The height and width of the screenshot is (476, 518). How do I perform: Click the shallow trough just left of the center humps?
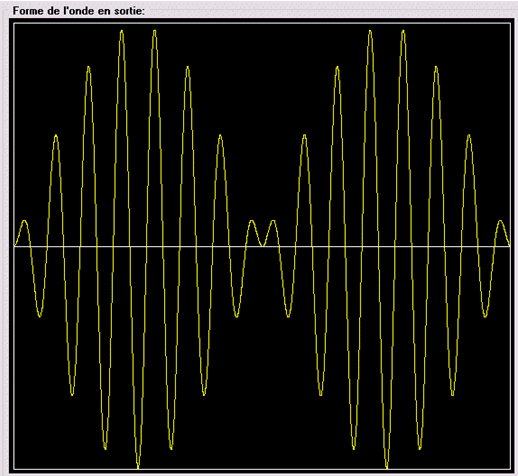coord(237,315)
